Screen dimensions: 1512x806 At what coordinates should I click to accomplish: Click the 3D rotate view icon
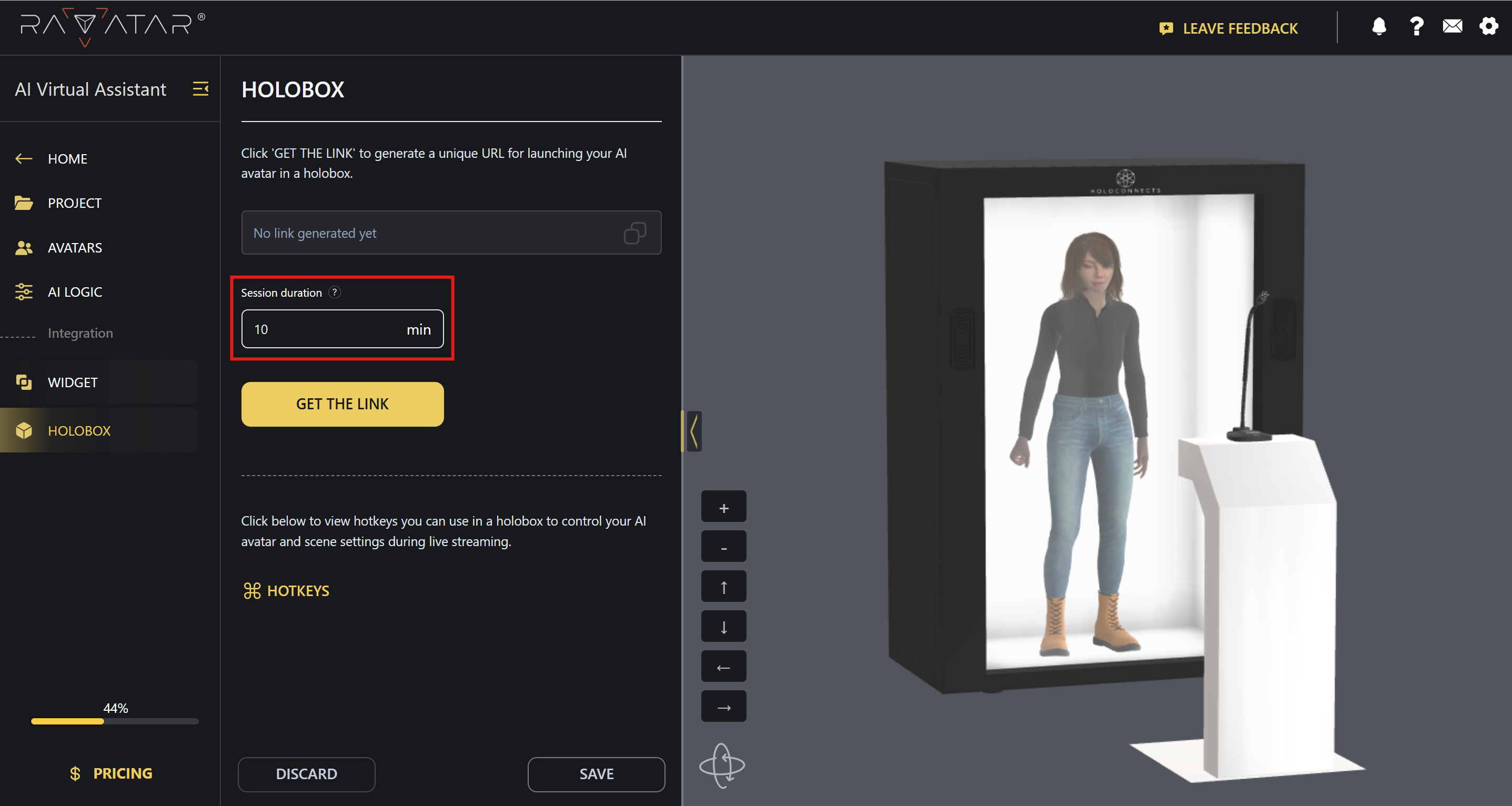722,765
